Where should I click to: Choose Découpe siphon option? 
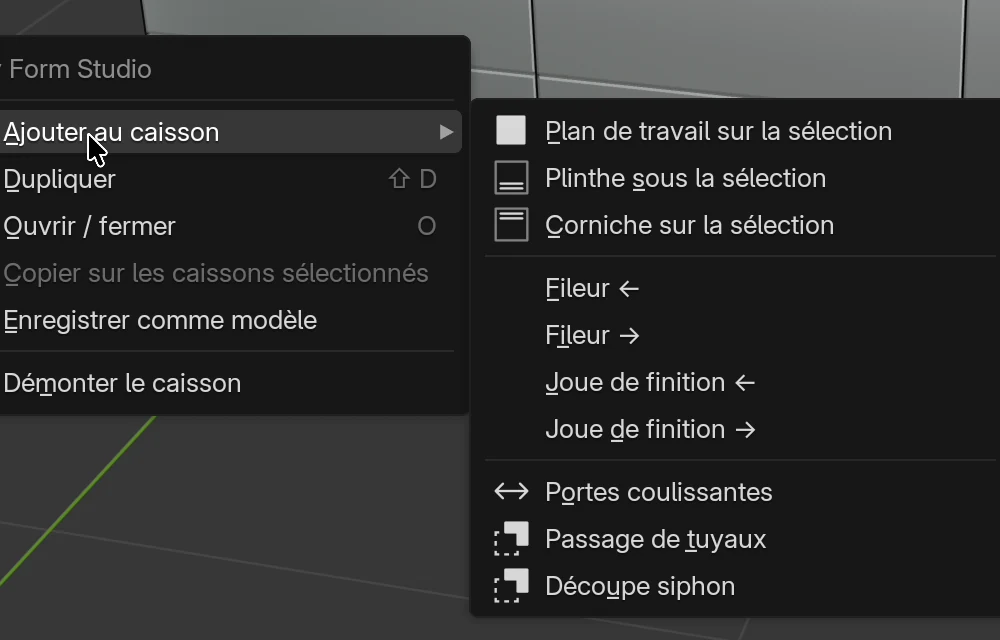click(739, 586)
